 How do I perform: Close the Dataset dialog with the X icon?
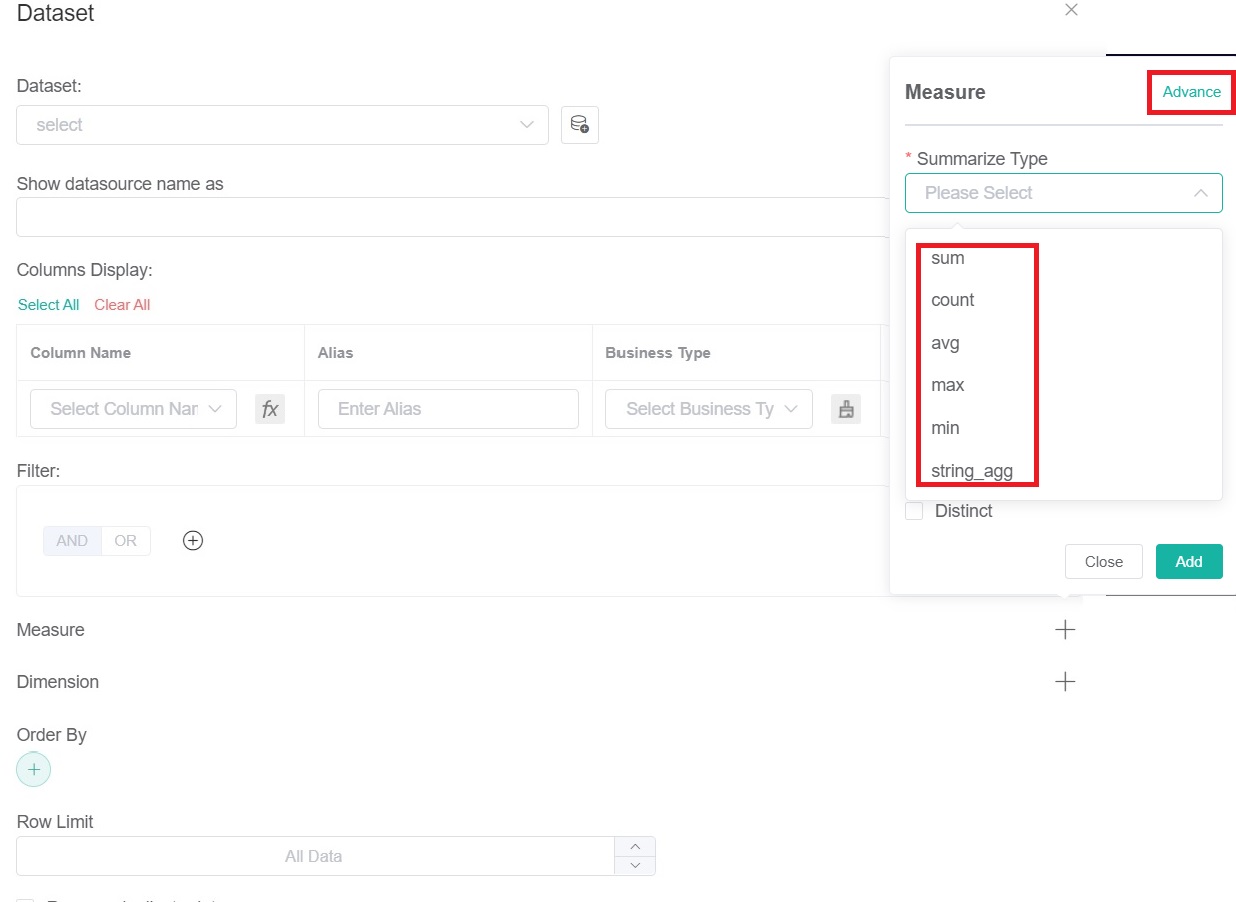[x=1071, y=10]
